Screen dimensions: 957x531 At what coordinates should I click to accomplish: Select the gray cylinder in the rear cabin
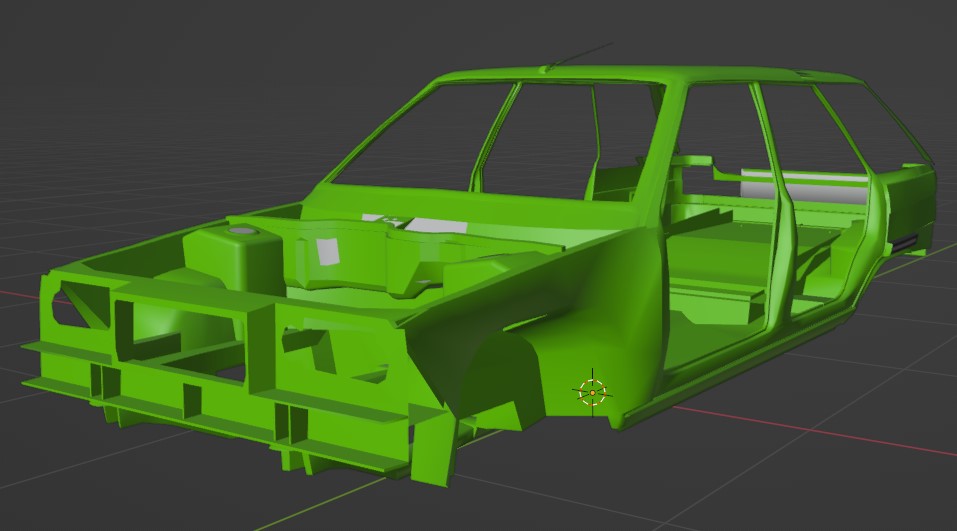[806, 186]
